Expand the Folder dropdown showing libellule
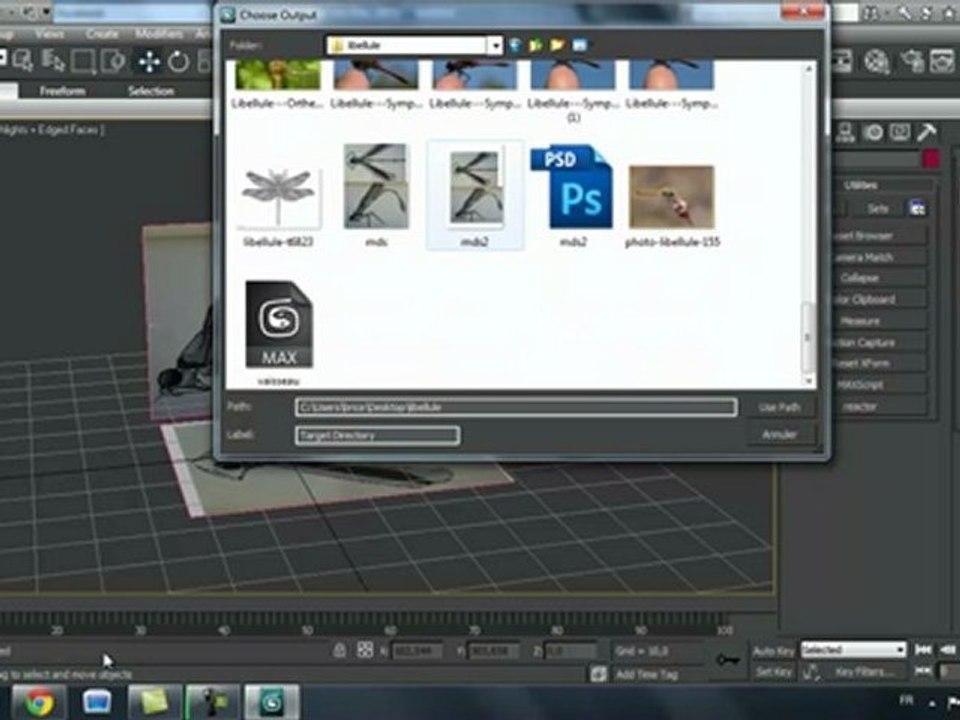The width and height of the screenshot is (960, 720). [x=495, y=45]
